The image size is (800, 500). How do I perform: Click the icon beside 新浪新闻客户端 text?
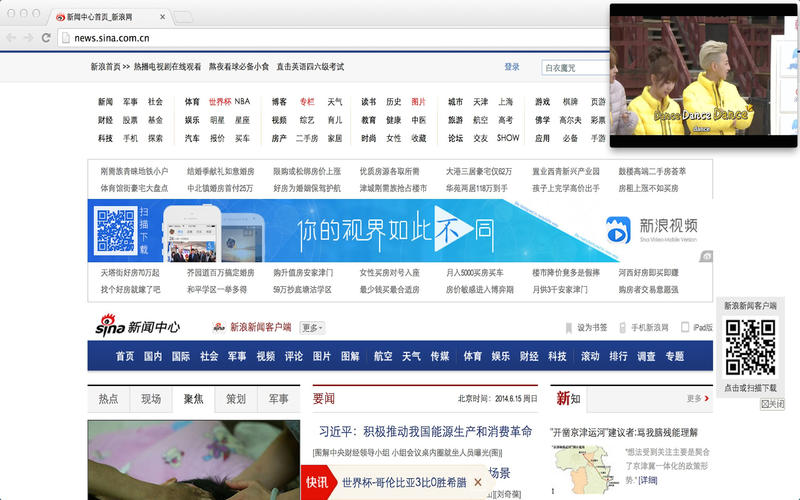pyautogui.click(x=219, y=327)
